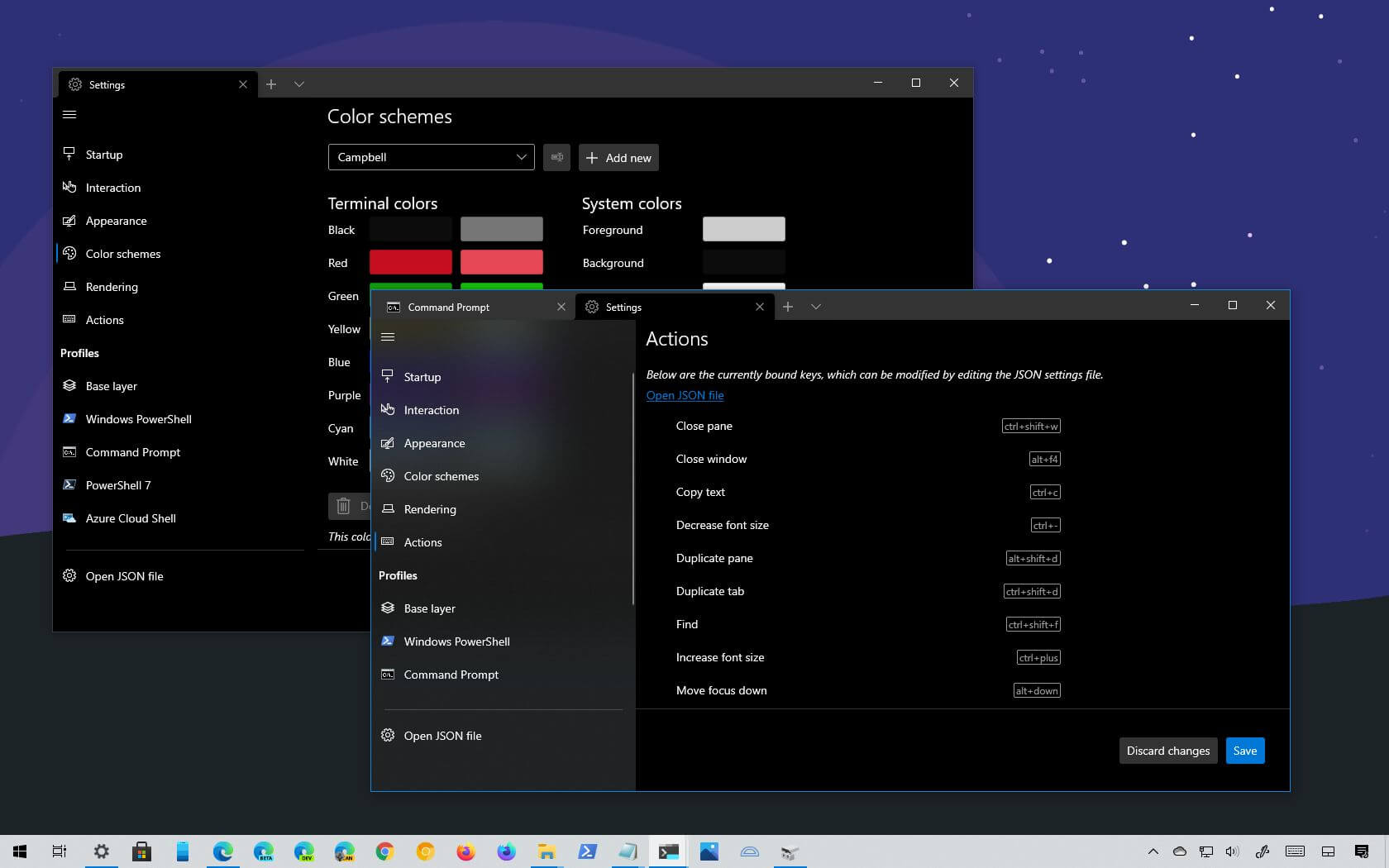Image resolution: width=1389 pixels, height=868 pixels.
Task: Expand the new tab dropdown chevron
Action: (x=816, y=306)
